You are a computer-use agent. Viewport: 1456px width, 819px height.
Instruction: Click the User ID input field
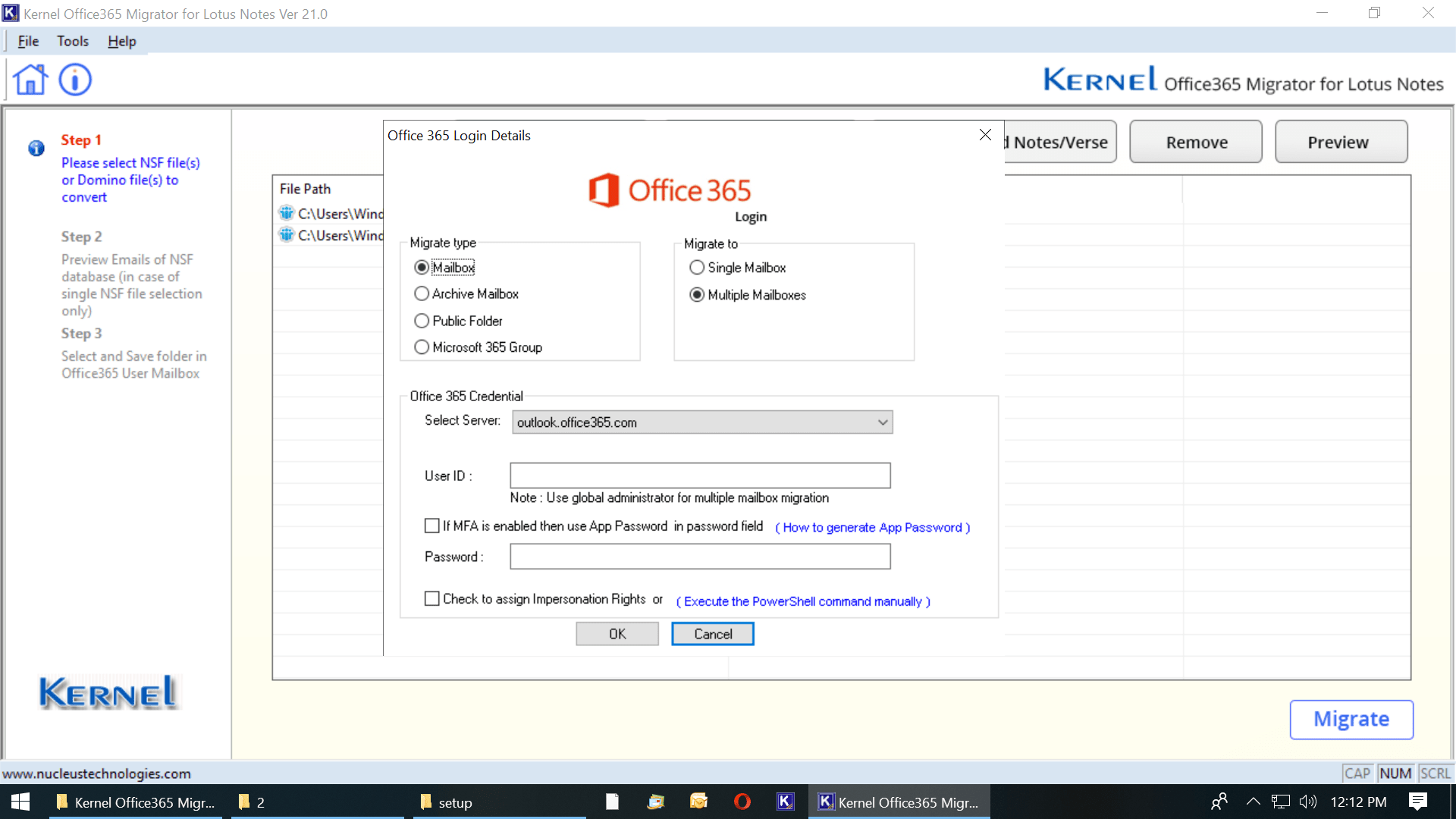[x=700, y=475]
